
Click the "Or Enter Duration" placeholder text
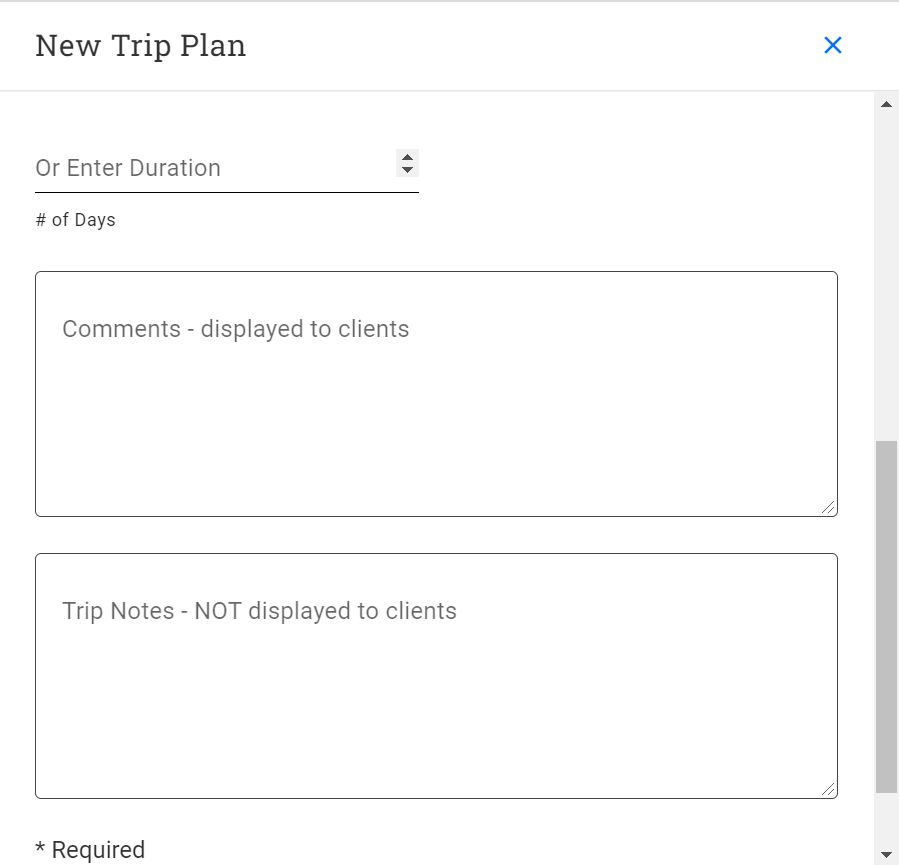pos(128,168)
